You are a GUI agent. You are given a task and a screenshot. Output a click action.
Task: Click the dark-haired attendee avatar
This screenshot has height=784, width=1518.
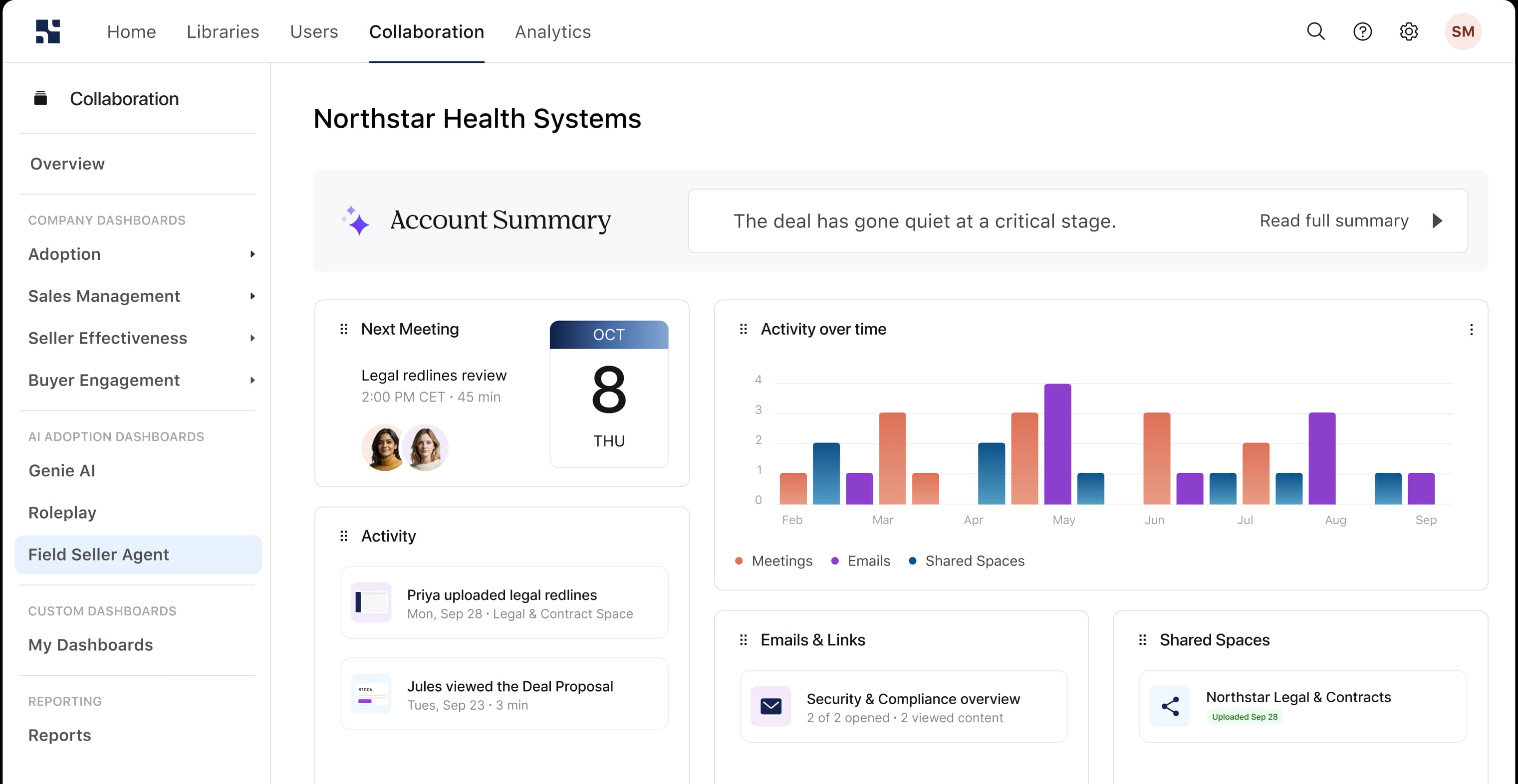click(x=384, y=448)
